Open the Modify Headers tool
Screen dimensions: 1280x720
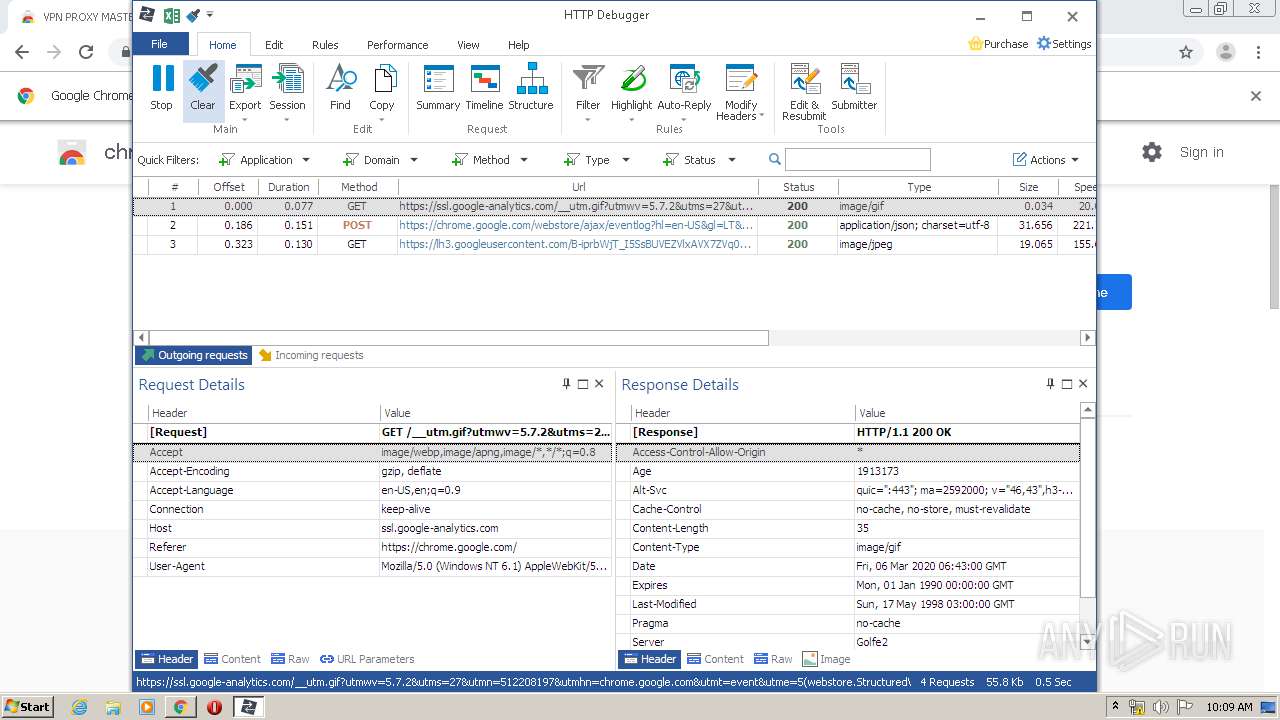741,92
